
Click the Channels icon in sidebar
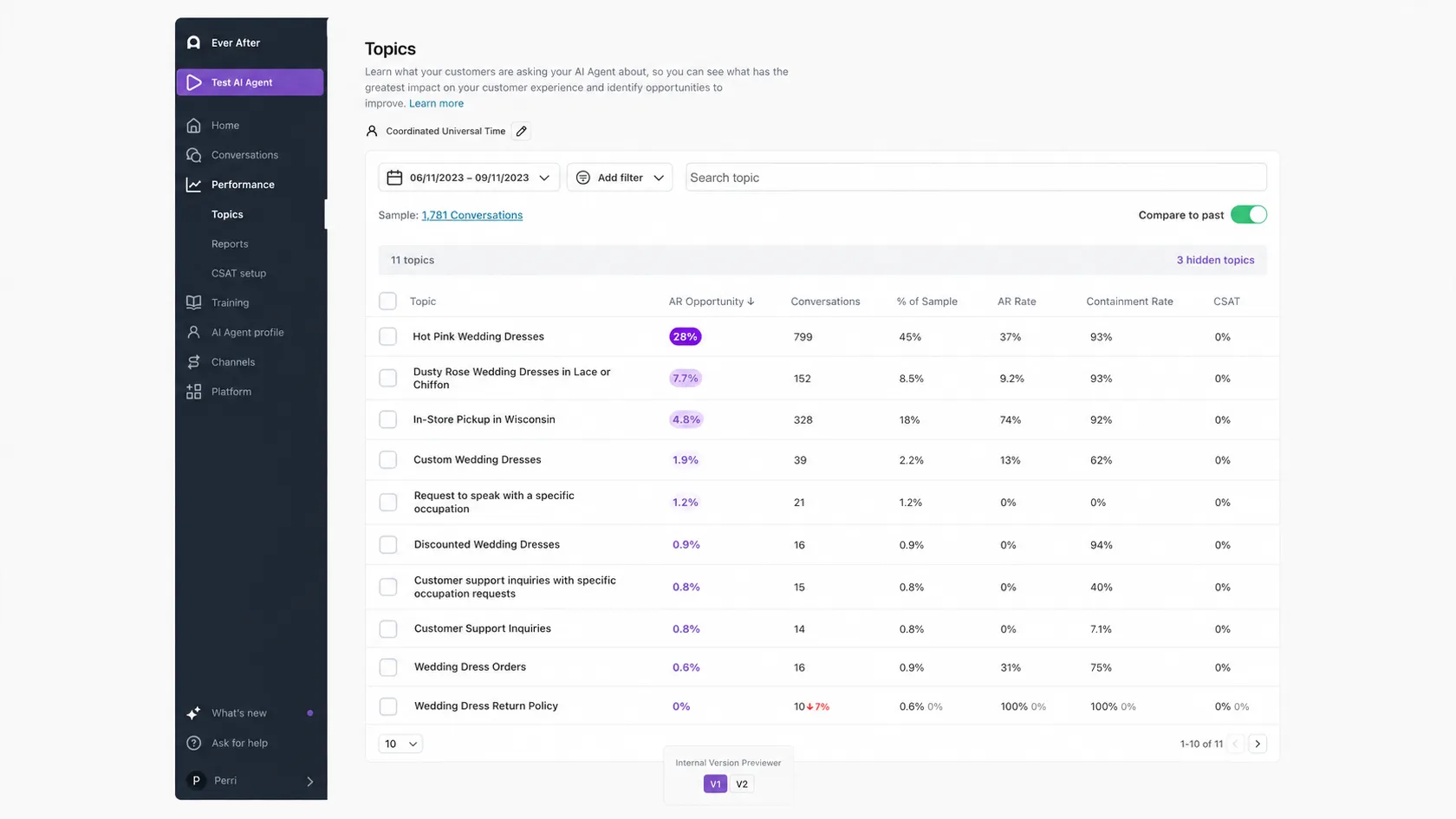point(194,362)
